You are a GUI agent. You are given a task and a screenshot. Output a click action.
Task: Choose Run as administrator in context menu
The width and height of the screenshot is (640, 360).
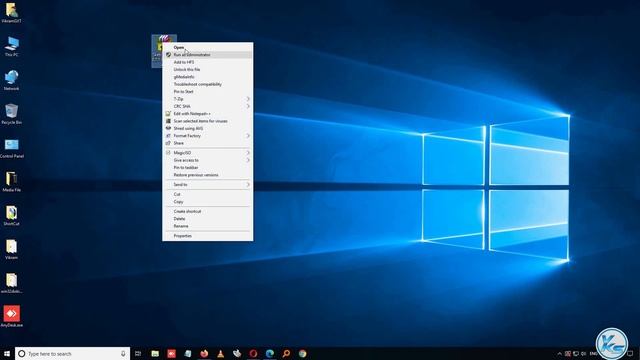coord(208,55)
